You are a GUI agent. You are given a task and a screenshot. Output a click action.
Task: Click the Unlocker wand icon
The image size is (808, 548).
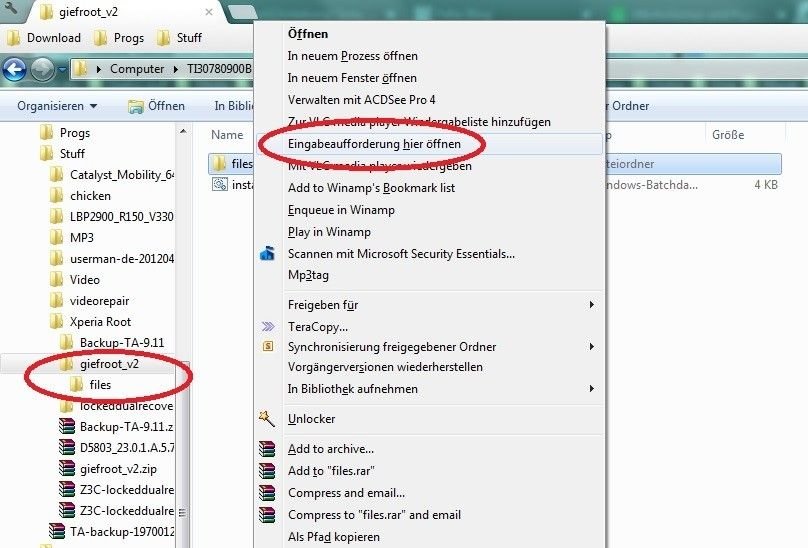[x=267, y=419]
